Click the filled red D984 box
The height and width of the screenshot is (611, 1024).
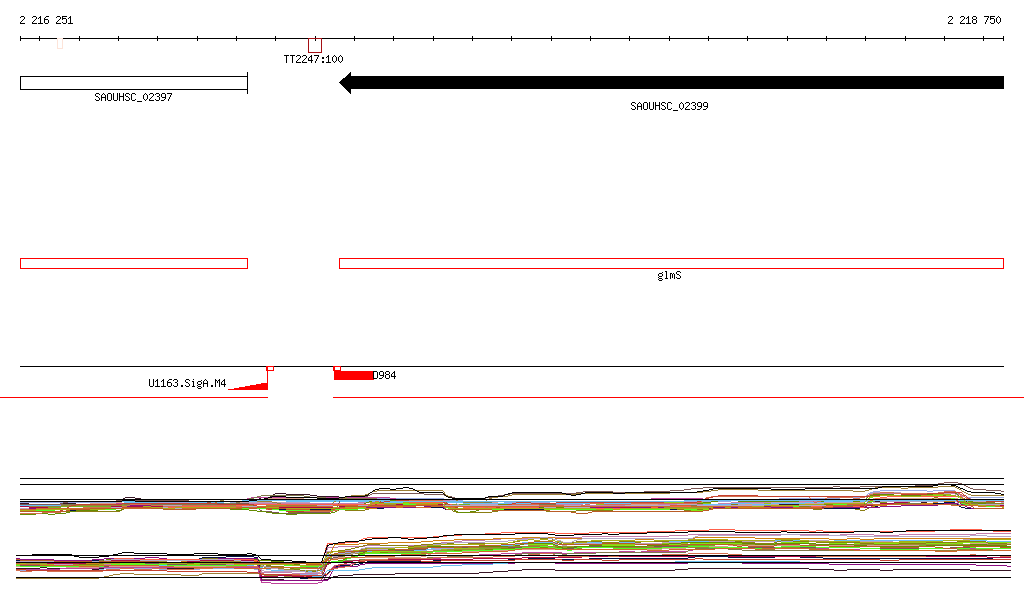click(x=353, y=375)
